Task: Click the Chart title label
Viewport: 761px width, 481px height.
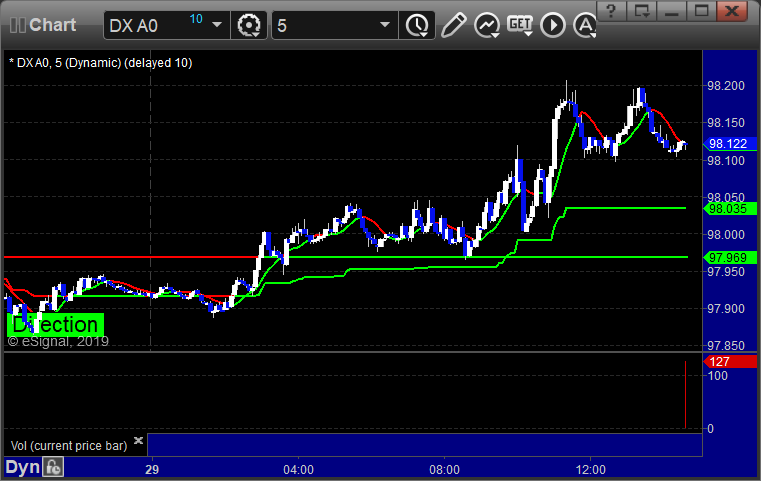Action: click(x=52, y=25)
